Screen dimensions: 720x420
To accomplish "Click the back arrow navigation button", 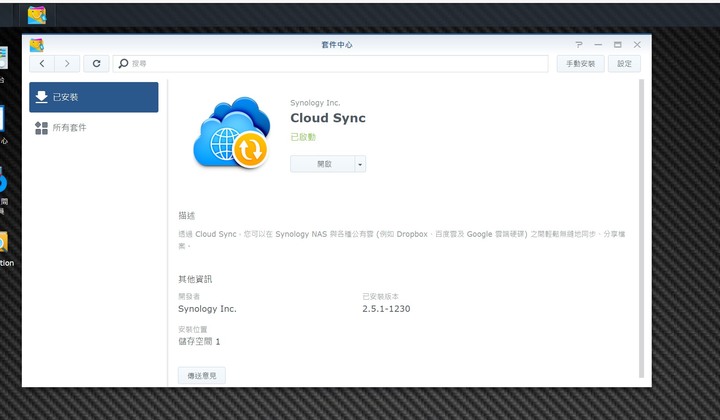I will [42, 63].
